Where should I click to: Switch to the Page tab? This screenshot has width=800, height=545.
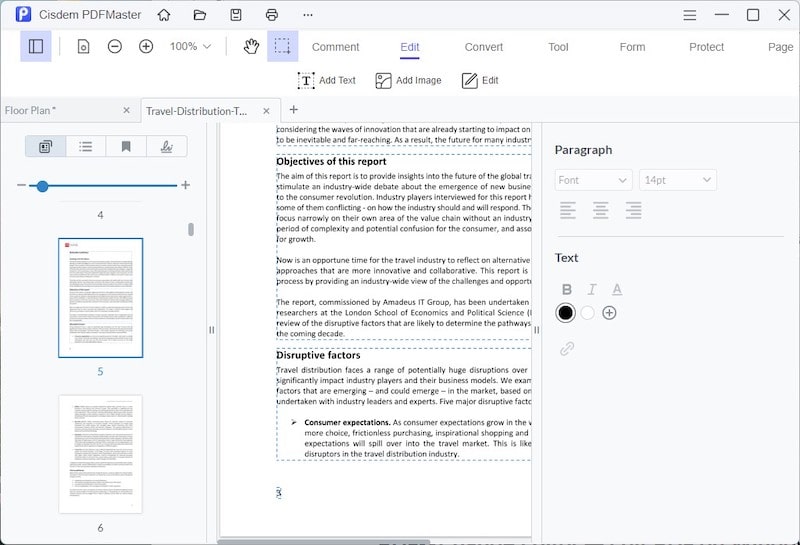pos(781,47)
